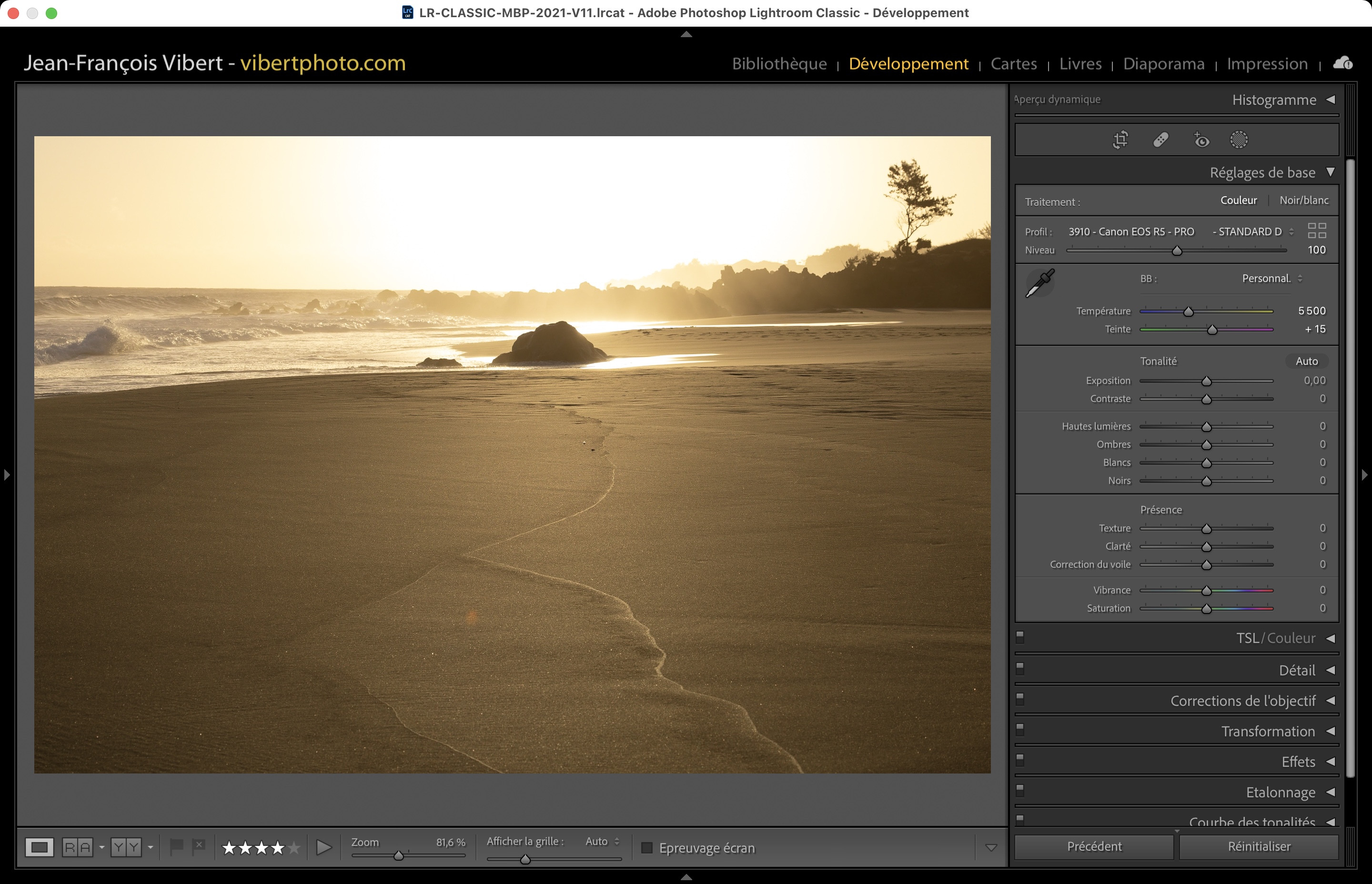
Task: Open the masking tool
Action: [1239, 140]
